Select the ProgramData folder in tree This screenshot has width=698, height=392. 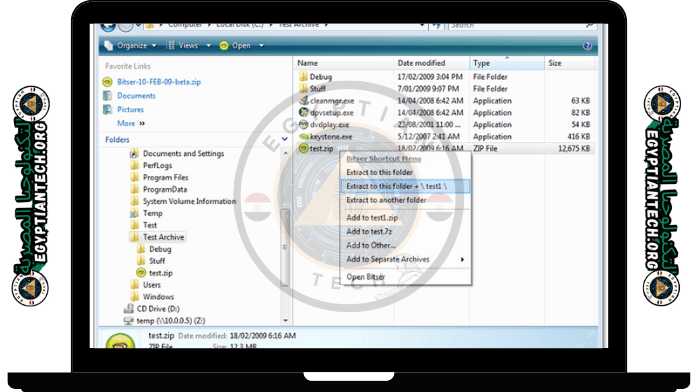[x=165, y=190]
